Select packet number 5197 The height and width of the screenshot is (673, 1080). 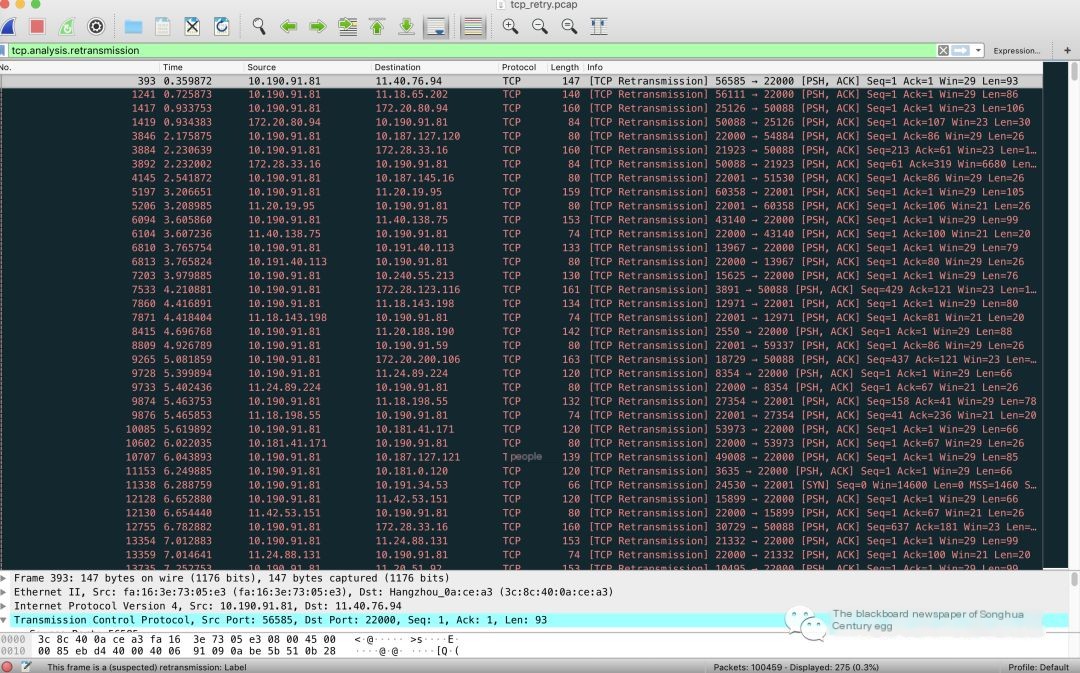click(x=521, y=192)
